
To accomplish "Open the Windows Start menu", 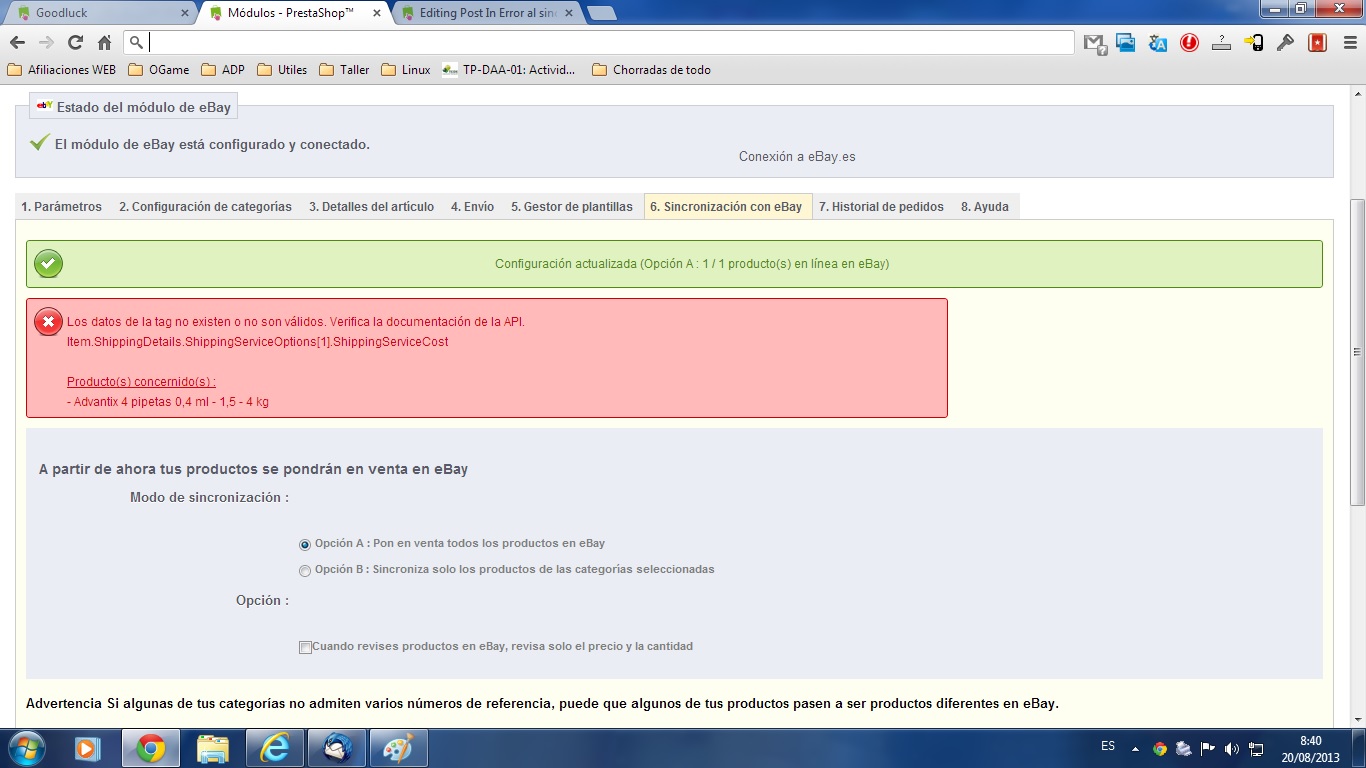I will point(26,748).
